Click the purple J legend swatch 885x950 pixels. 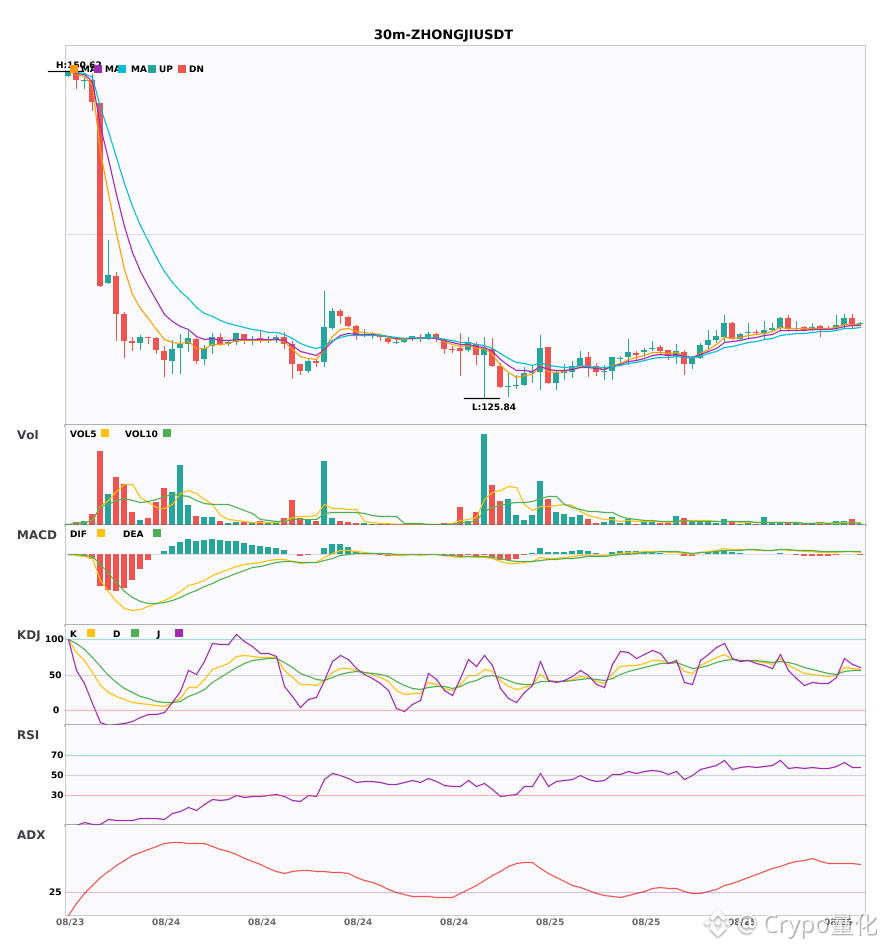[x=179, y=633]
